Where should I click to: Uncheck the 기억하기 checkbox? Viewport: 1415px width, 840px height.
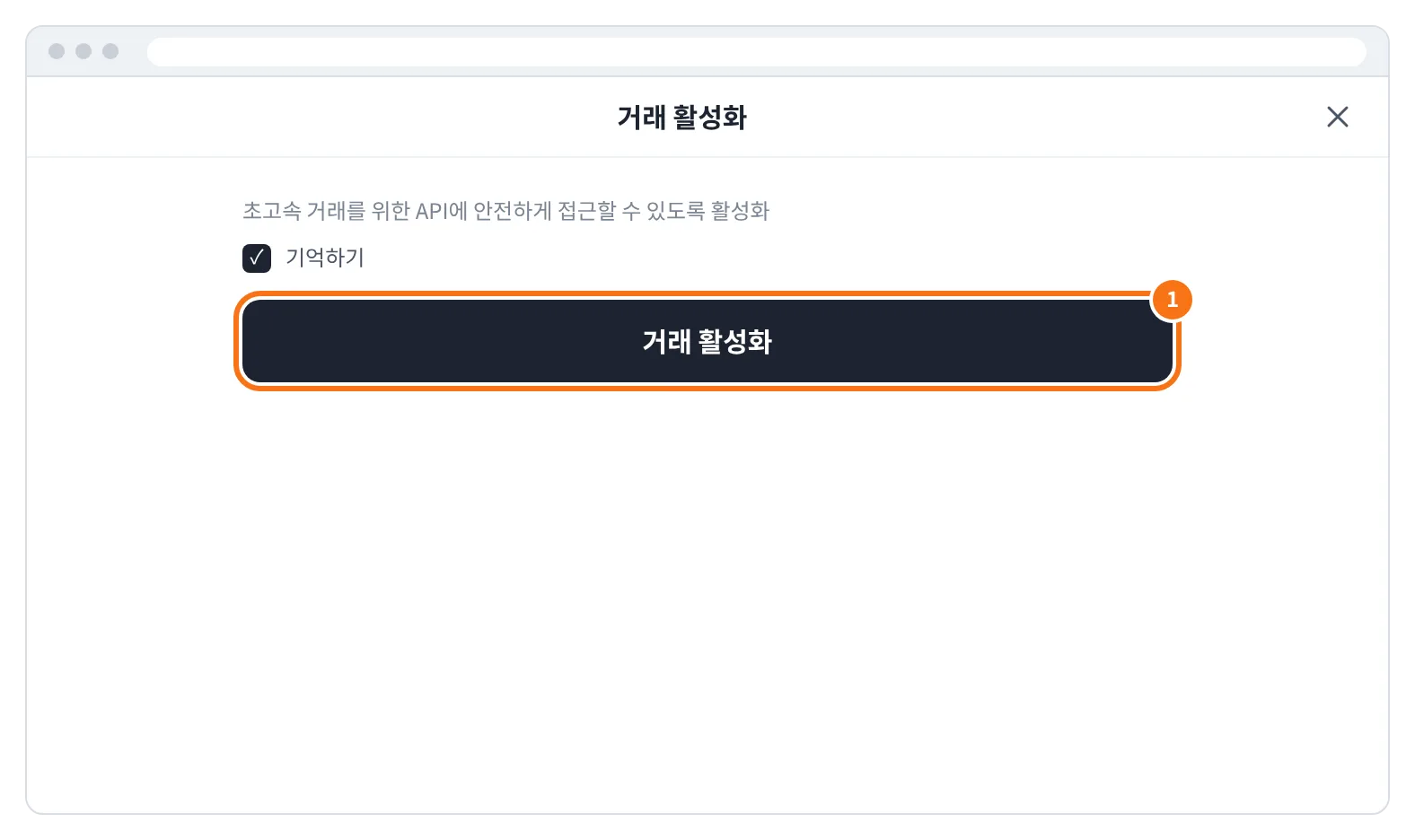click(x=257, y=258)
